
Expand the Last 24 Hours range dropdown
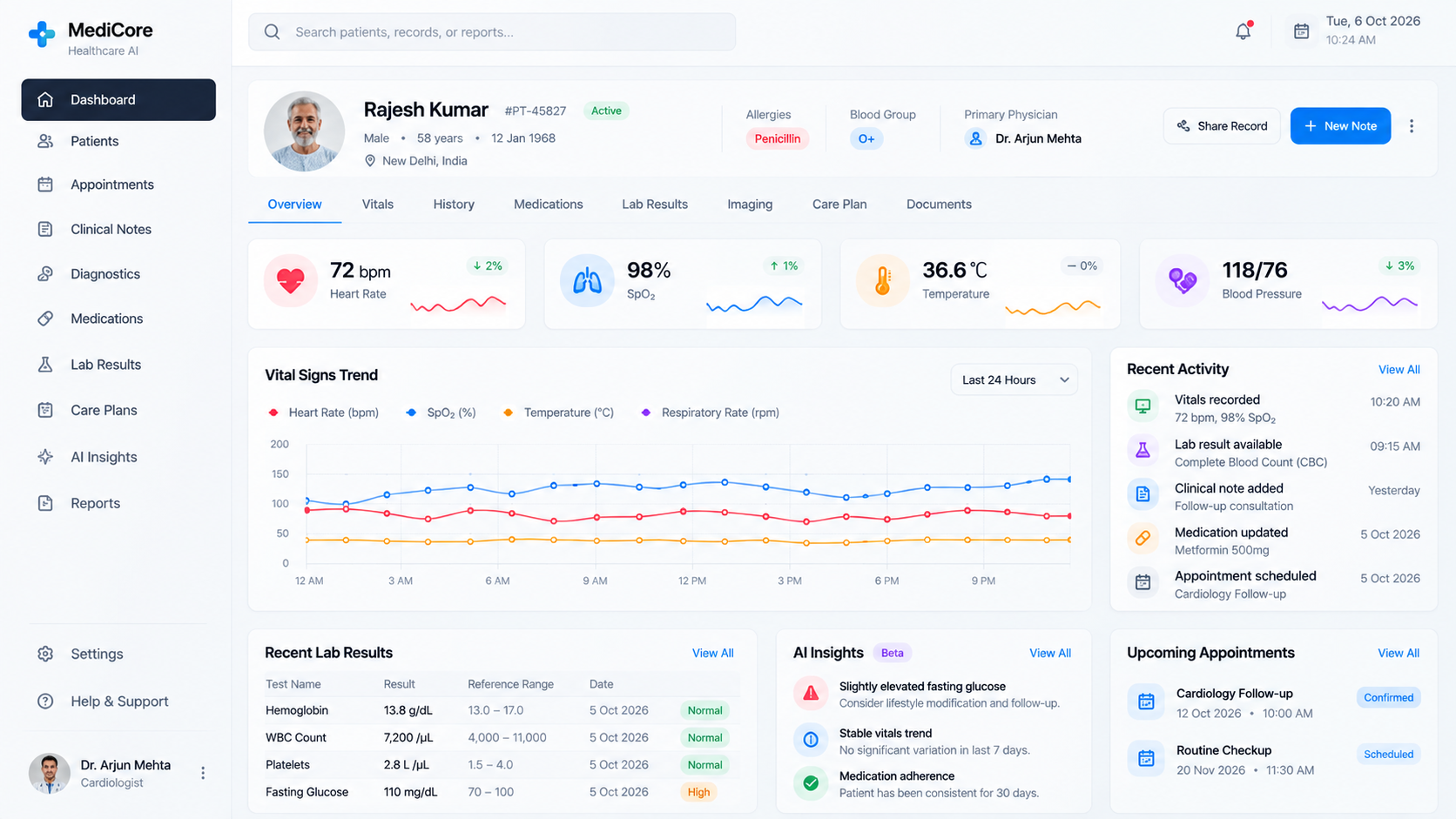click(x=1014, y=379)
